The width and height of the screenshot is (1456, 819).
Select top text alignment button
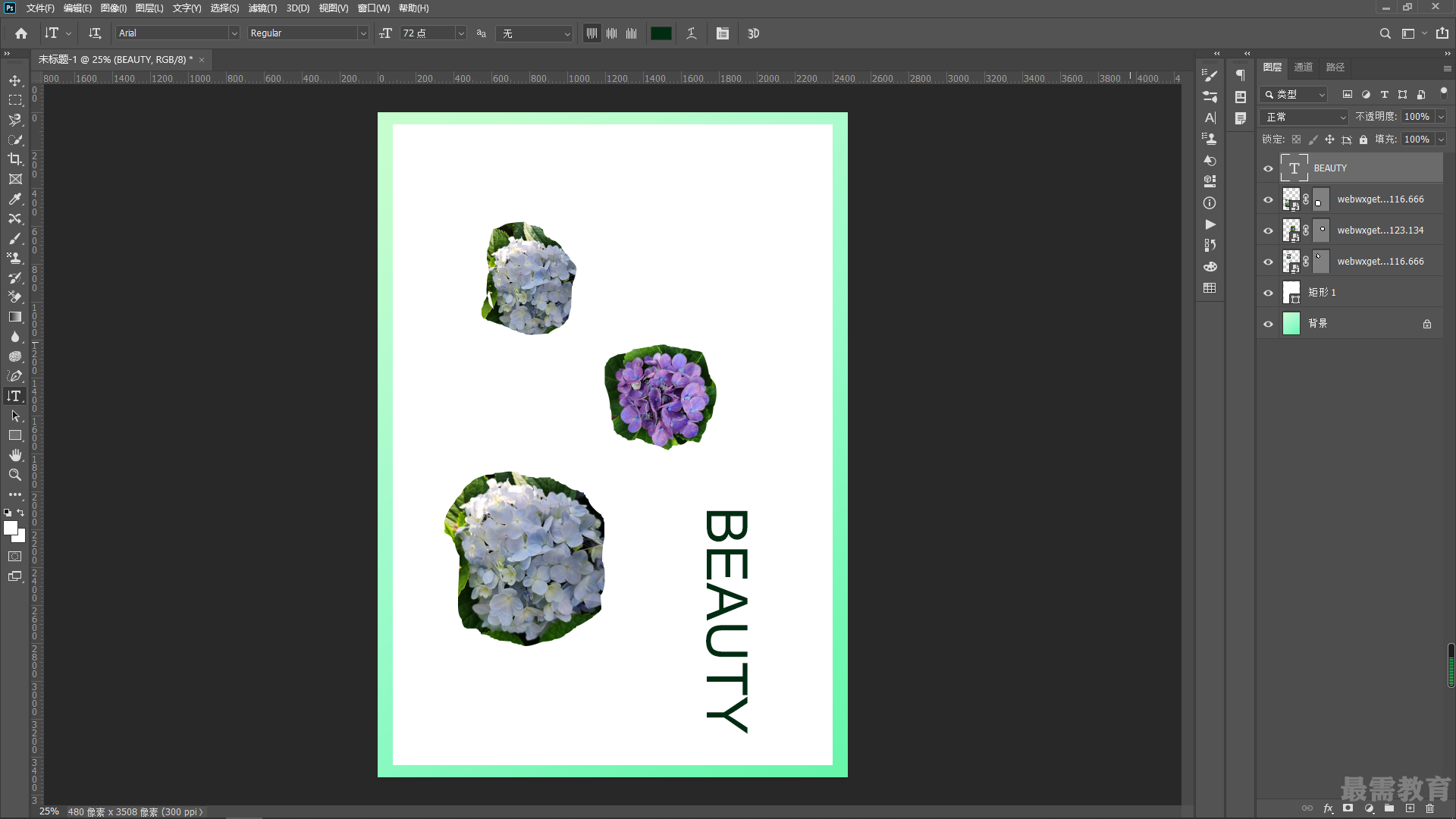point(592,33)
